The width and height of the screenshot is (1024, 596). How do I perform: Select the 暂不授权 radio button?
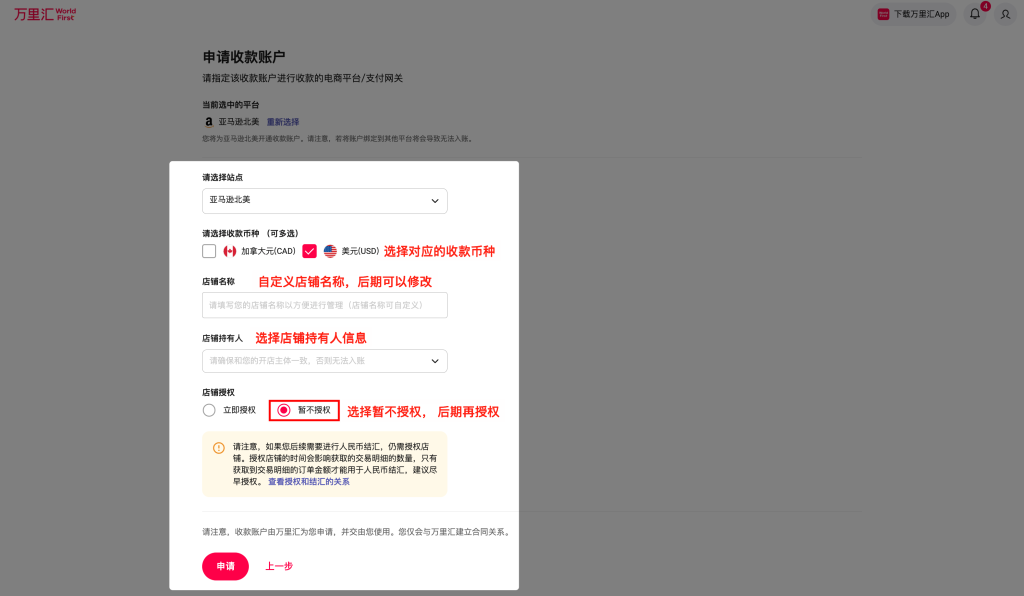(x=284, y=410)
